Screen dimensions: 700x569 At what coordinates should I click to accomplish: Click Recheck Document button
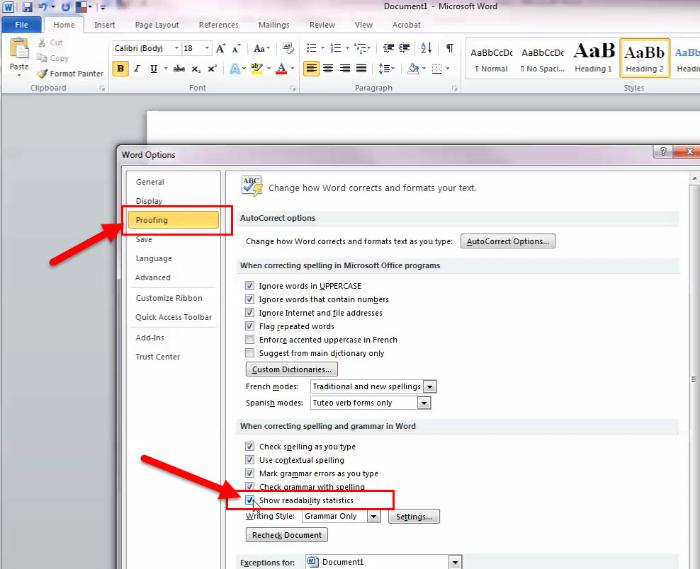287,535
